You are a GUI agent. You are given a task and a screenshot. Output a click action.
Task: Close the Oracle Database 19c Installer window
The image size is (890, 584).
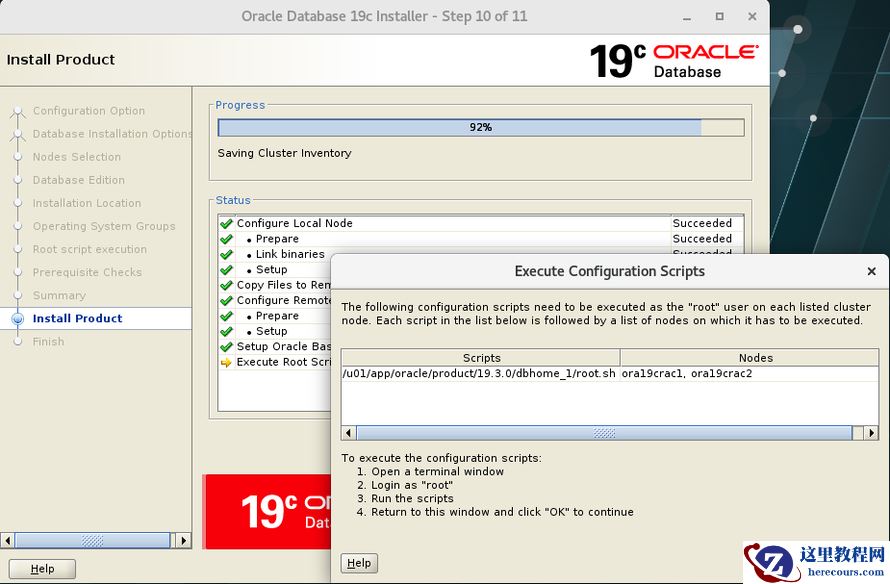[x=752, y=16]
